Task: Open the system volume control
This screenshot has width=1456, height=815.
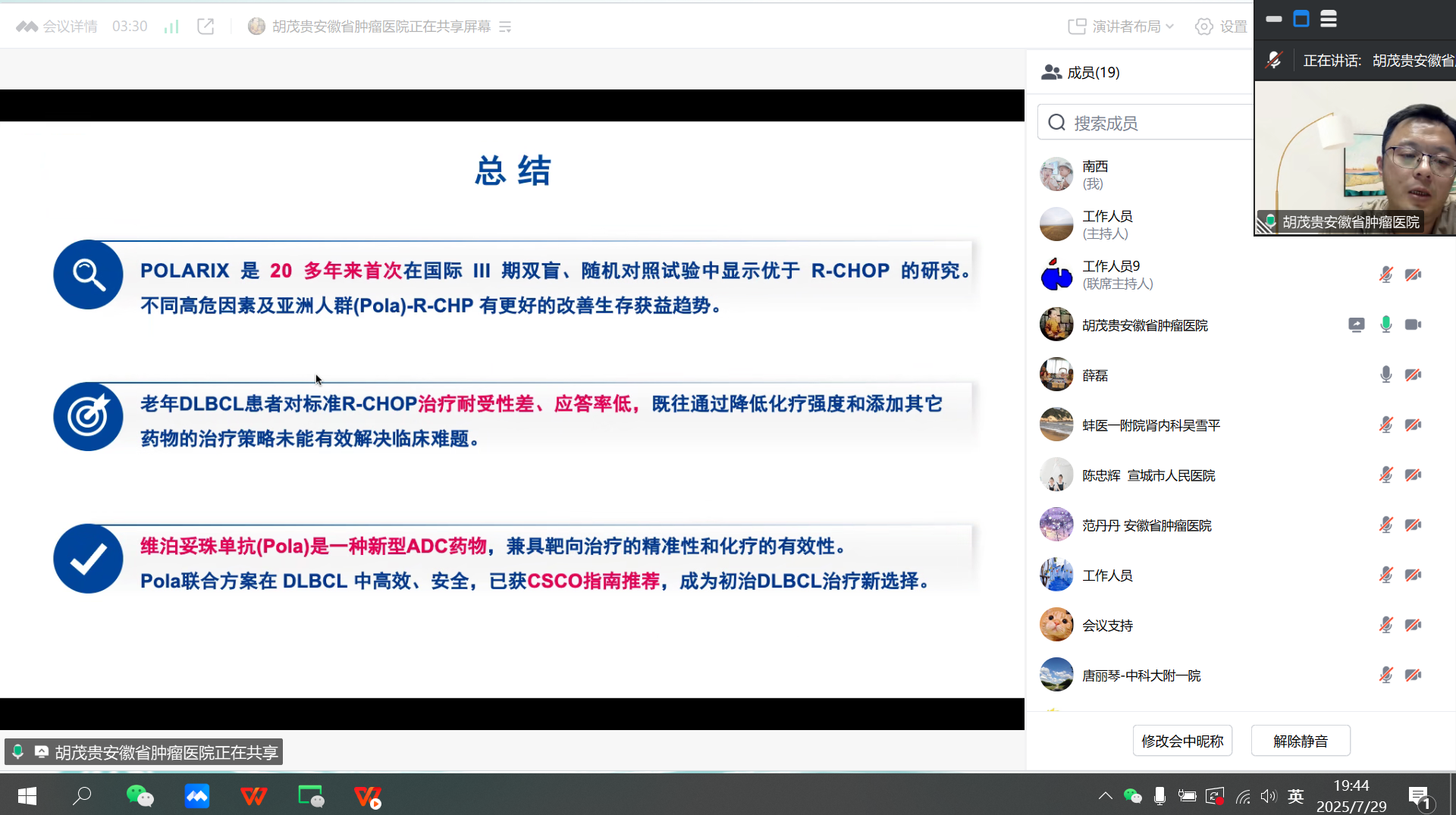Action: 1268,795
